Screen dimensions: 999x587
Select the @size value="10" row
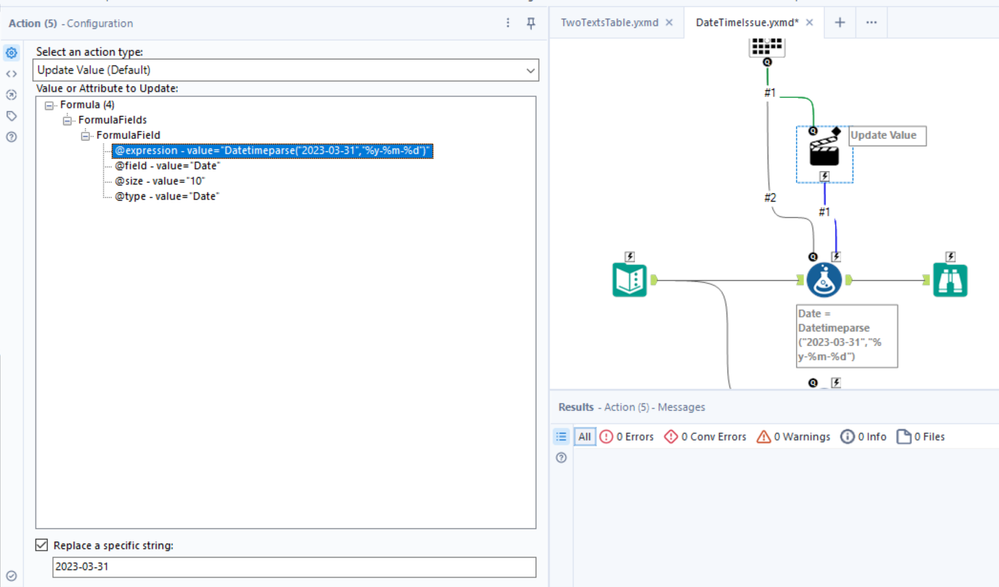tap(159, 181)
